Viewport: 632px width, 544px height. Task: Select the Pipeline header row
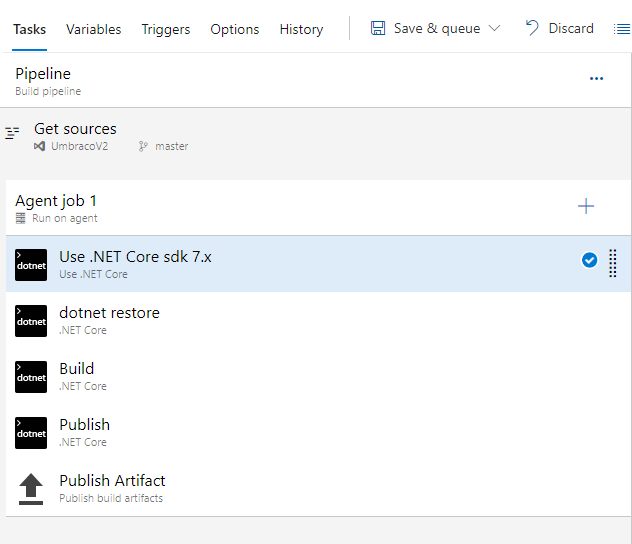click(x=250, y=80)
